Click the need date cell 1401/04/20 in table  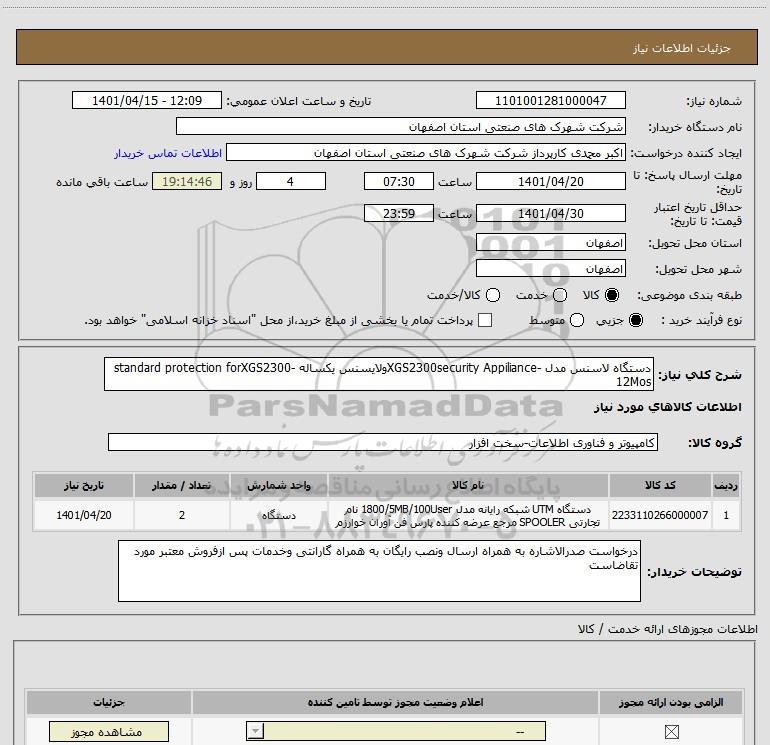pos(83,515)
